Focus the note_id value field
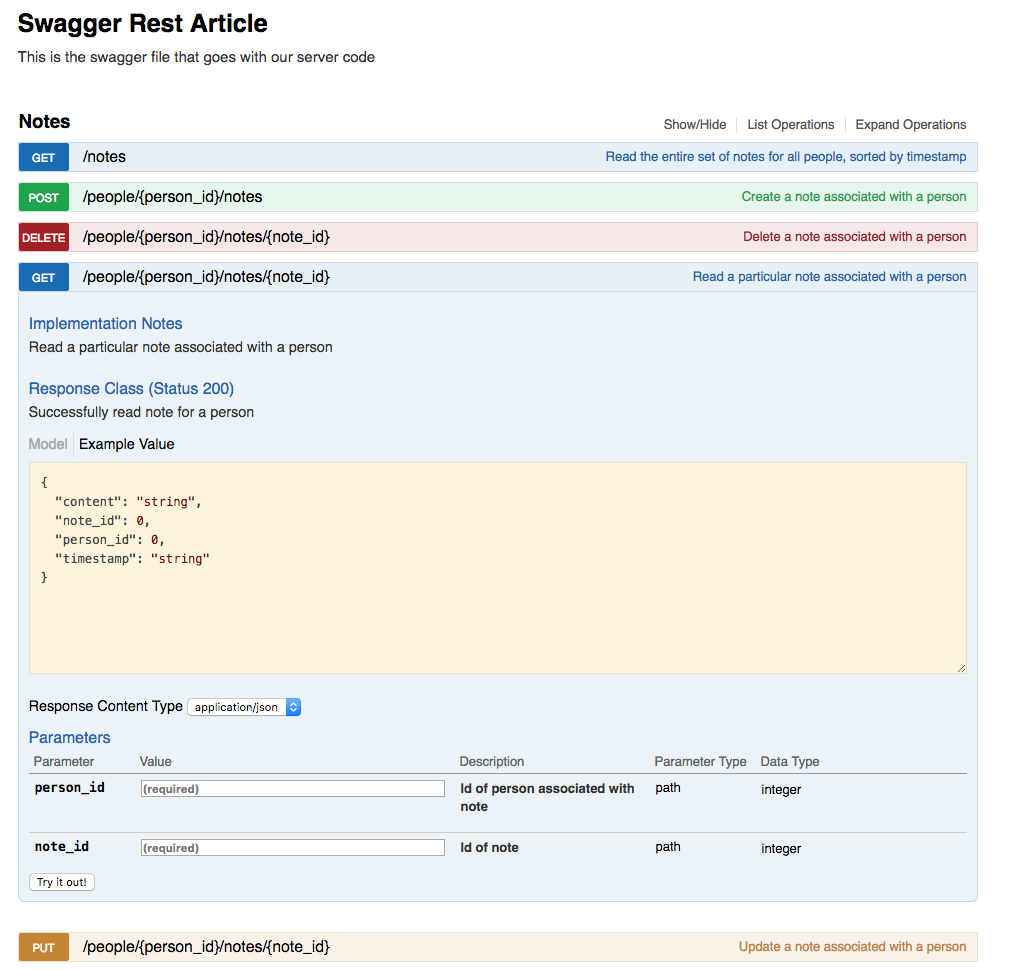Image resolution: width=1010 pixels, height=970 pixels. [x=292, y=848]
